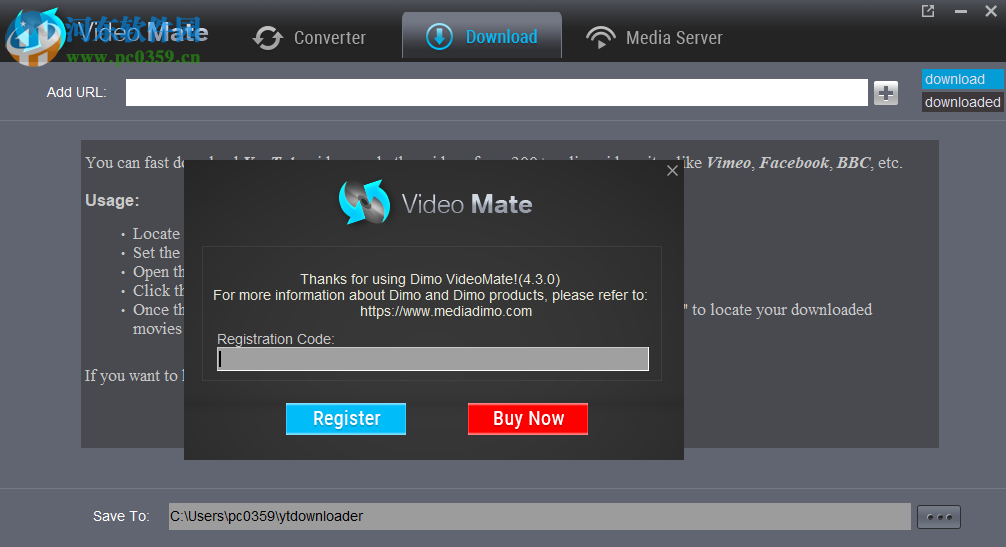The image size is (1006, 547).
Task: Click the Media Server wifi icon
Action: point(601,37)
